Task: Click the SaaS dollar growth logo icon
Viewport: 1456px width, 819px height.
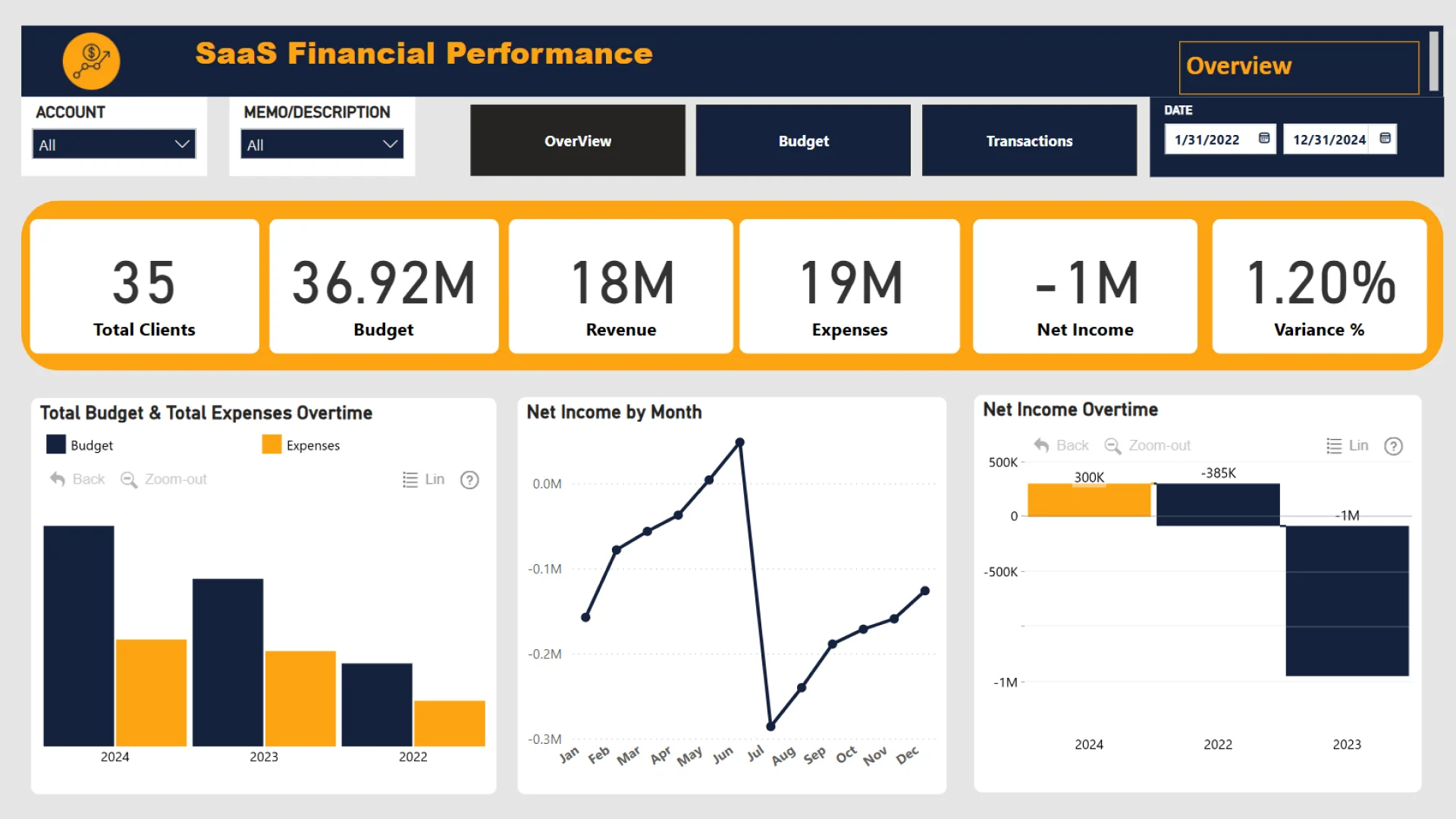Action: coord(91,61)
